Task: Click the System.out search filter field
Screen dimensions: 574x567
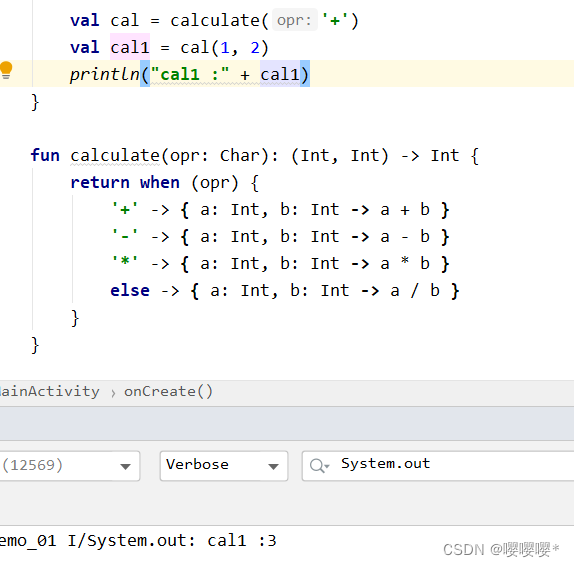Action: click(438, 466)
